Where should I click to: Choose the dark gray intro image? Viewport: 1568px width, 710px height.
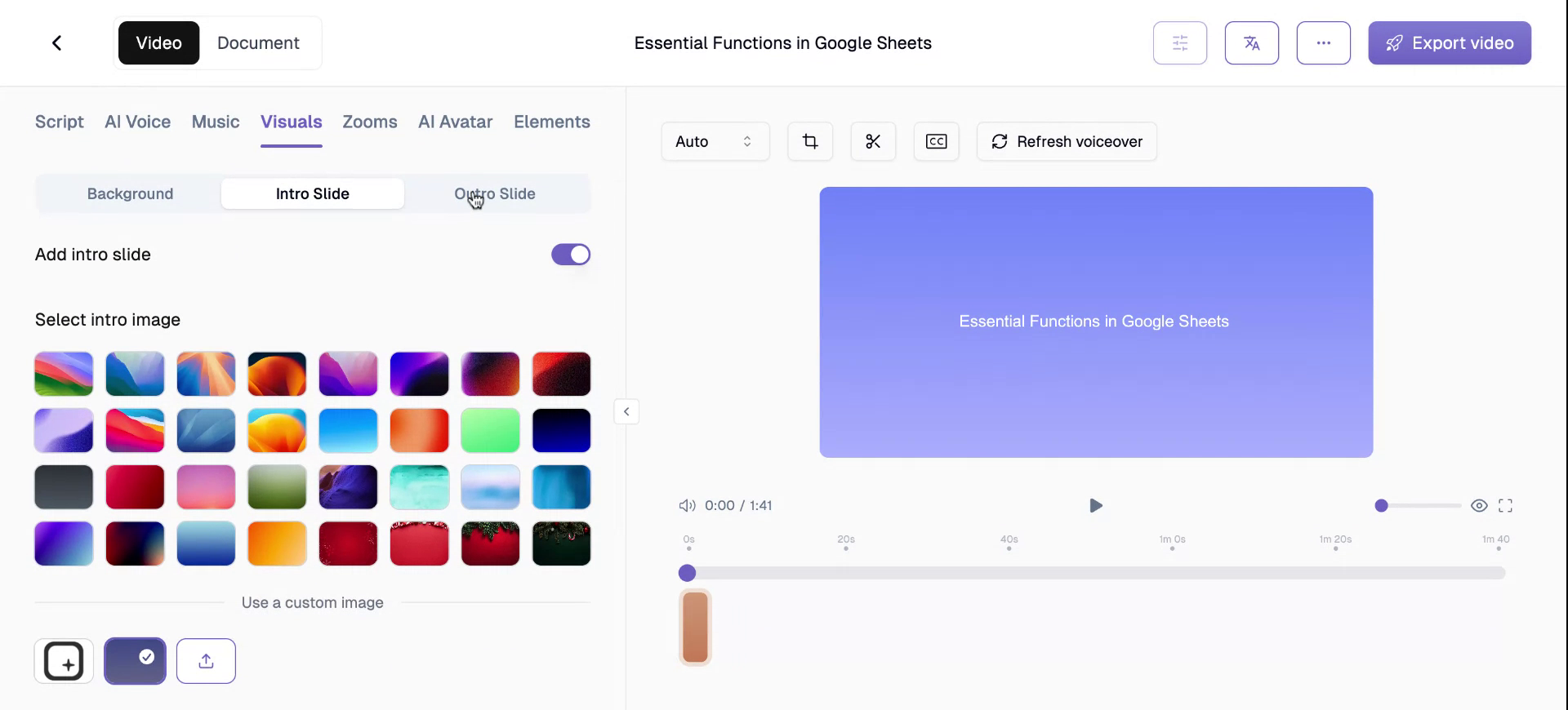pyautogui.click(x=64, y=487)
